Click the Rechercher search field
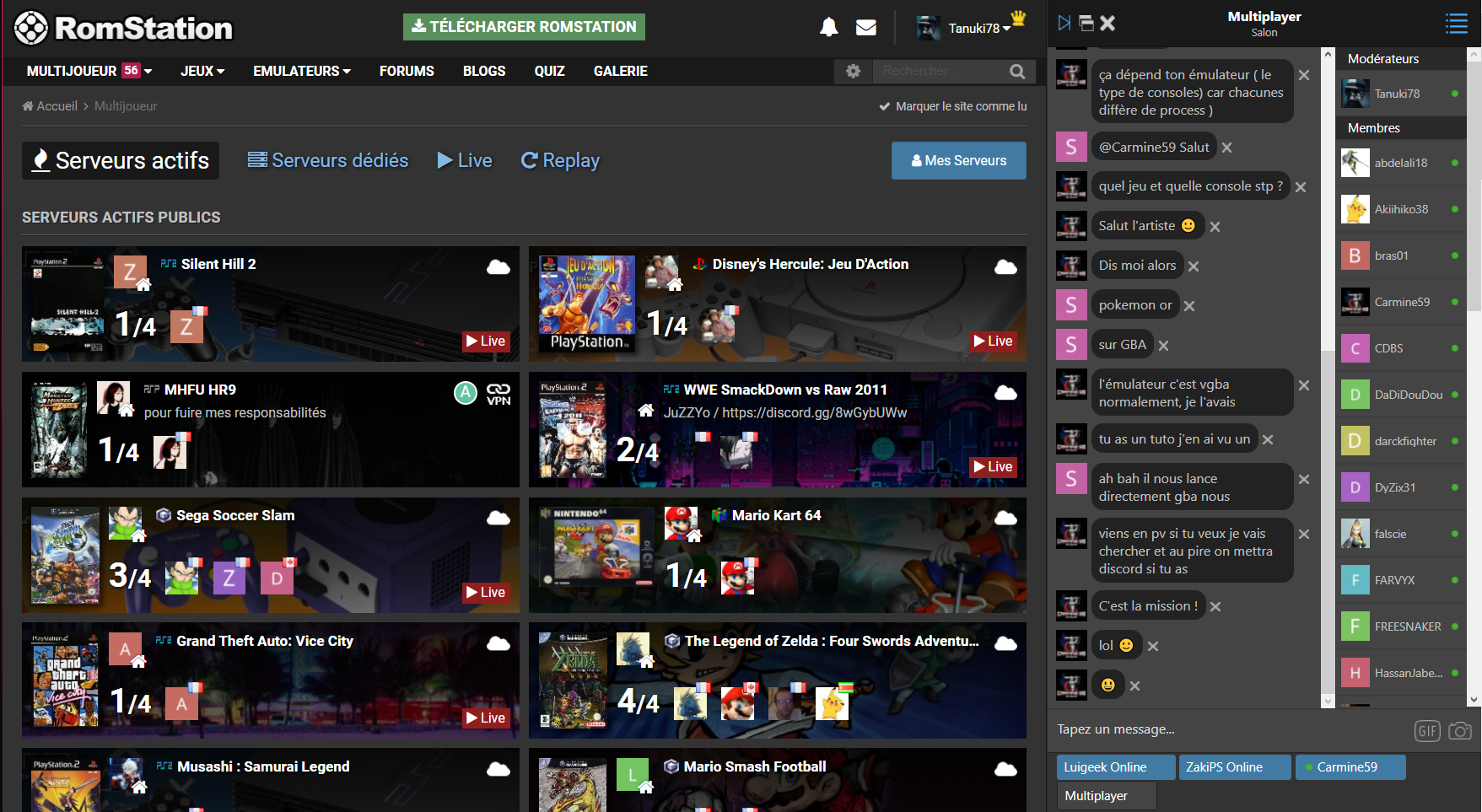 937,72
